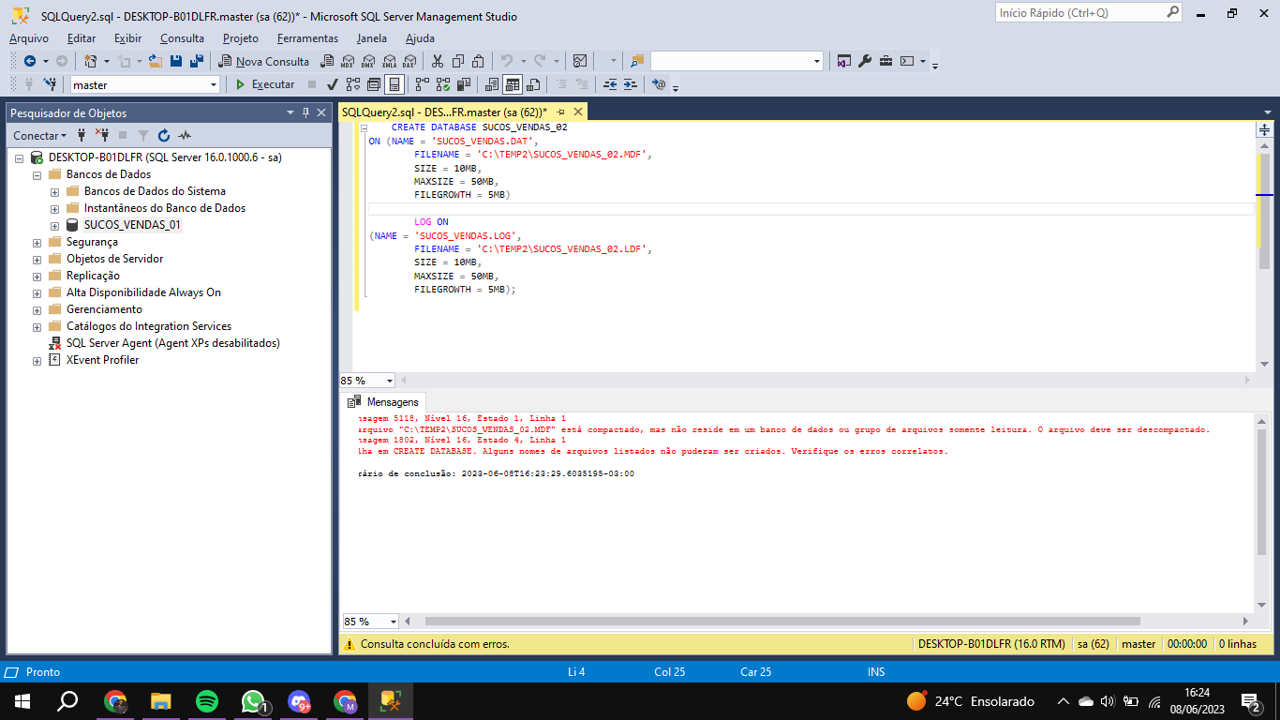
Task: Refresh the Object Explorer tree
Action: [x=164, y=135]
